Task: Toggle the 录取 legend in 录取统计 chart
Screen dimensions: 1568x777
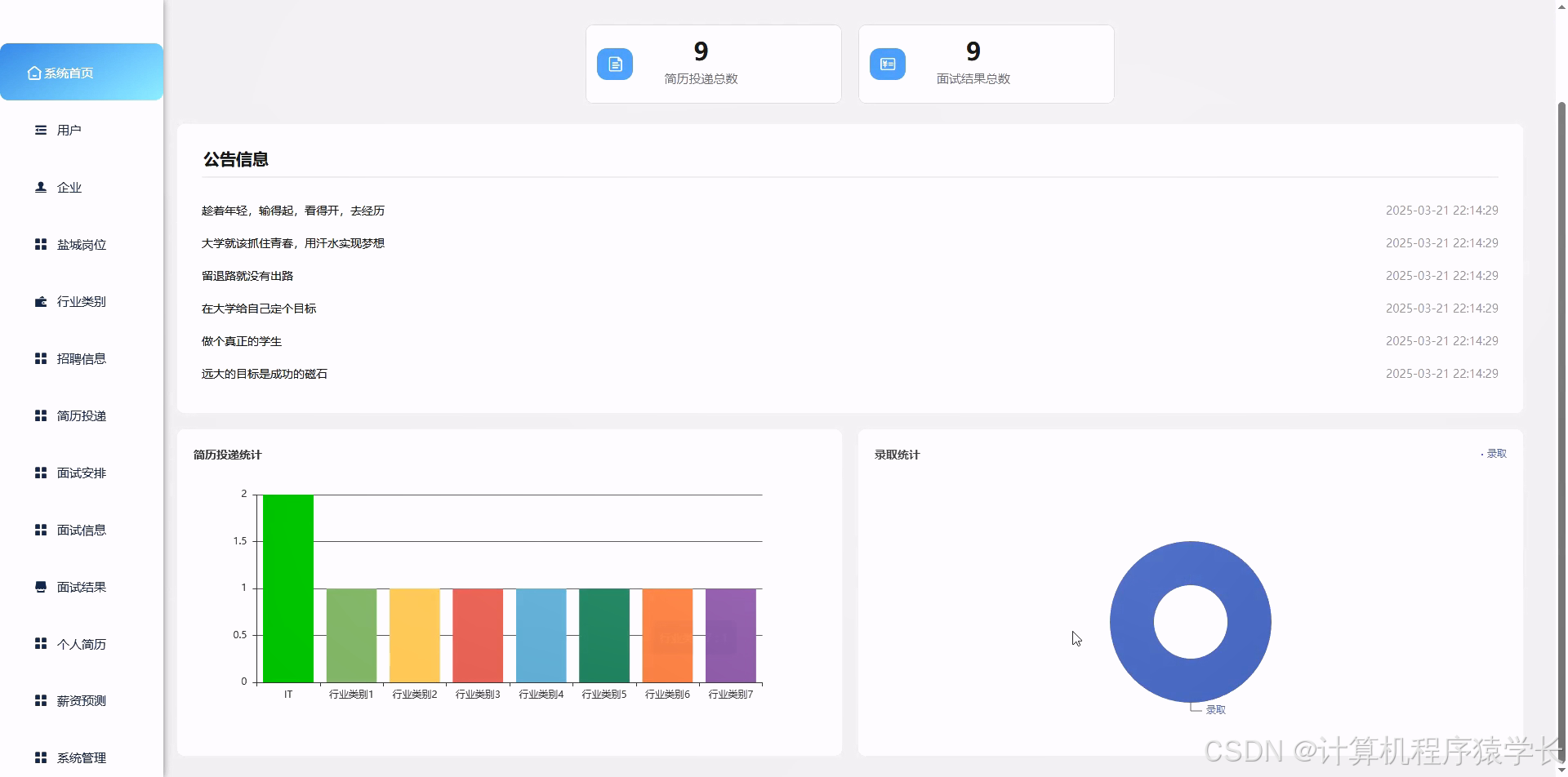Action: (1494, 454)
